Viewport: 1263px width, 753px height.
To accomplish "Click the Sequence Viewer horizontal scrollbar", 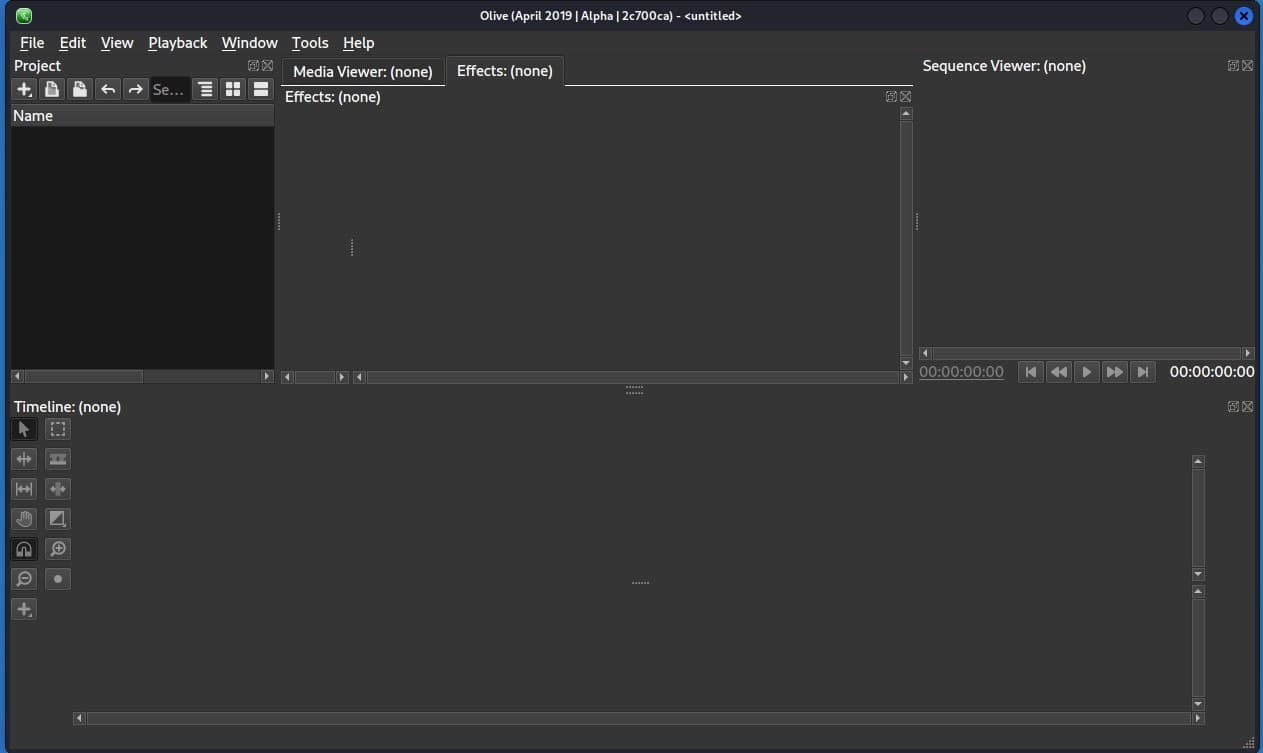I will [1086, 353].
